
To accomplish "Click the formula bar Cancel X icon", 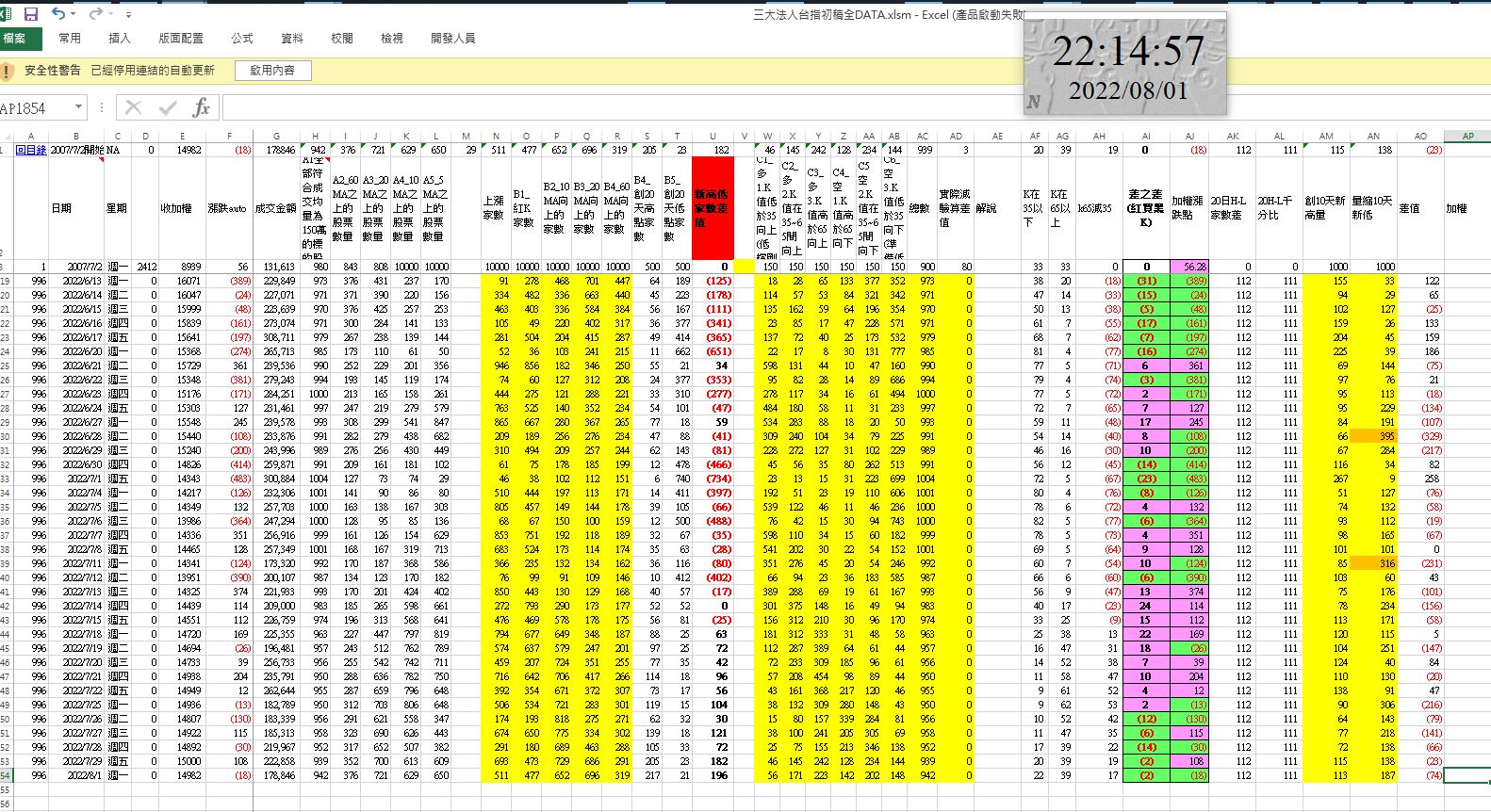I will click(x=134, y=108).
